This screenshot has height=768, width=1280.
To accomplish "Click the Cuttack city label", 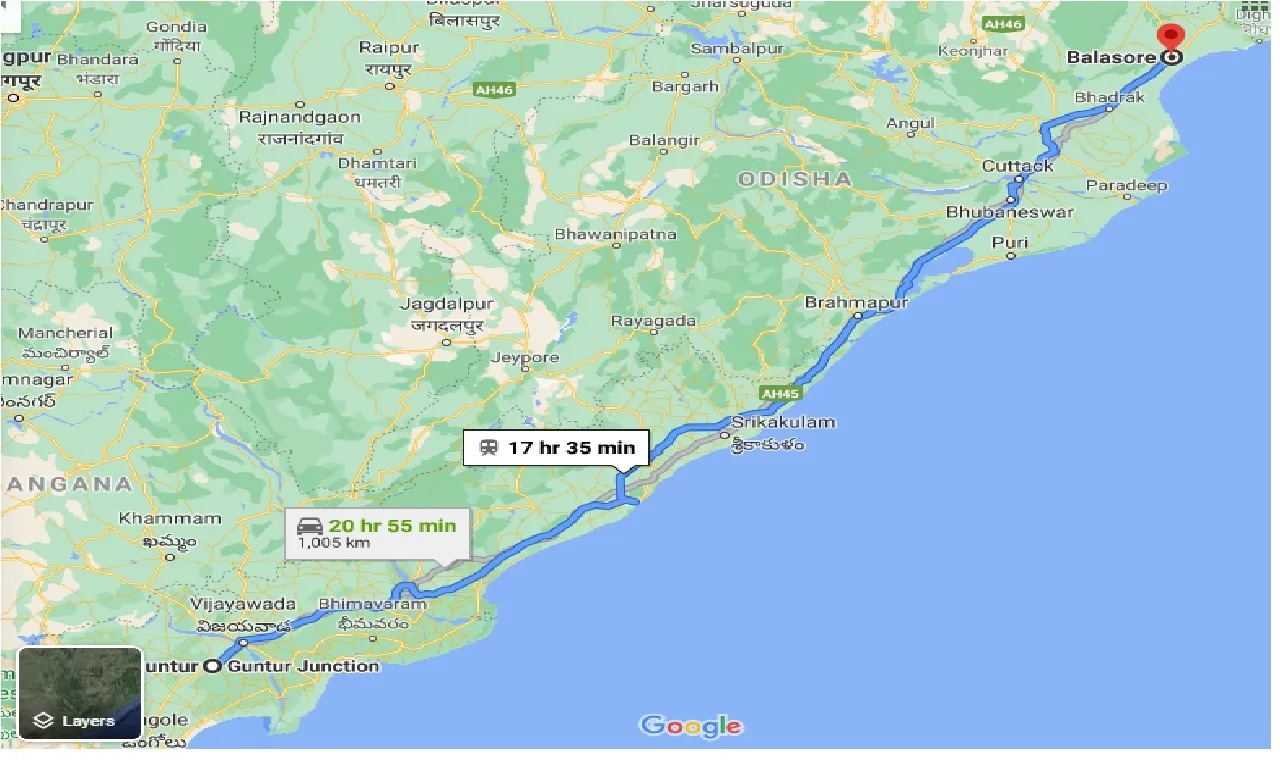I will [1017, 166].
